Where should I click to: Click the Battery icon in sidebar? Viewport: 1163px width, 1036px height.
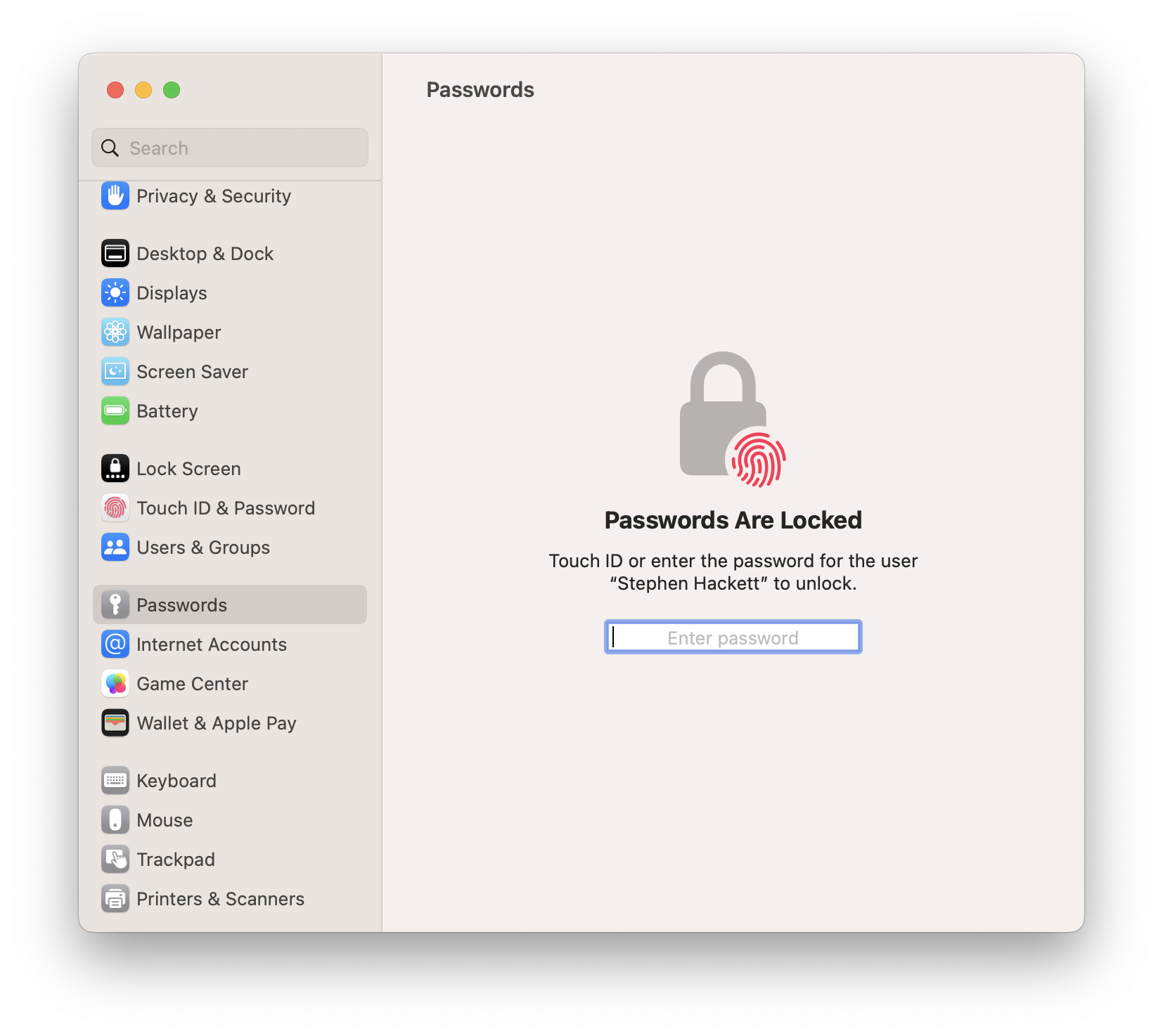coord(115,411)
